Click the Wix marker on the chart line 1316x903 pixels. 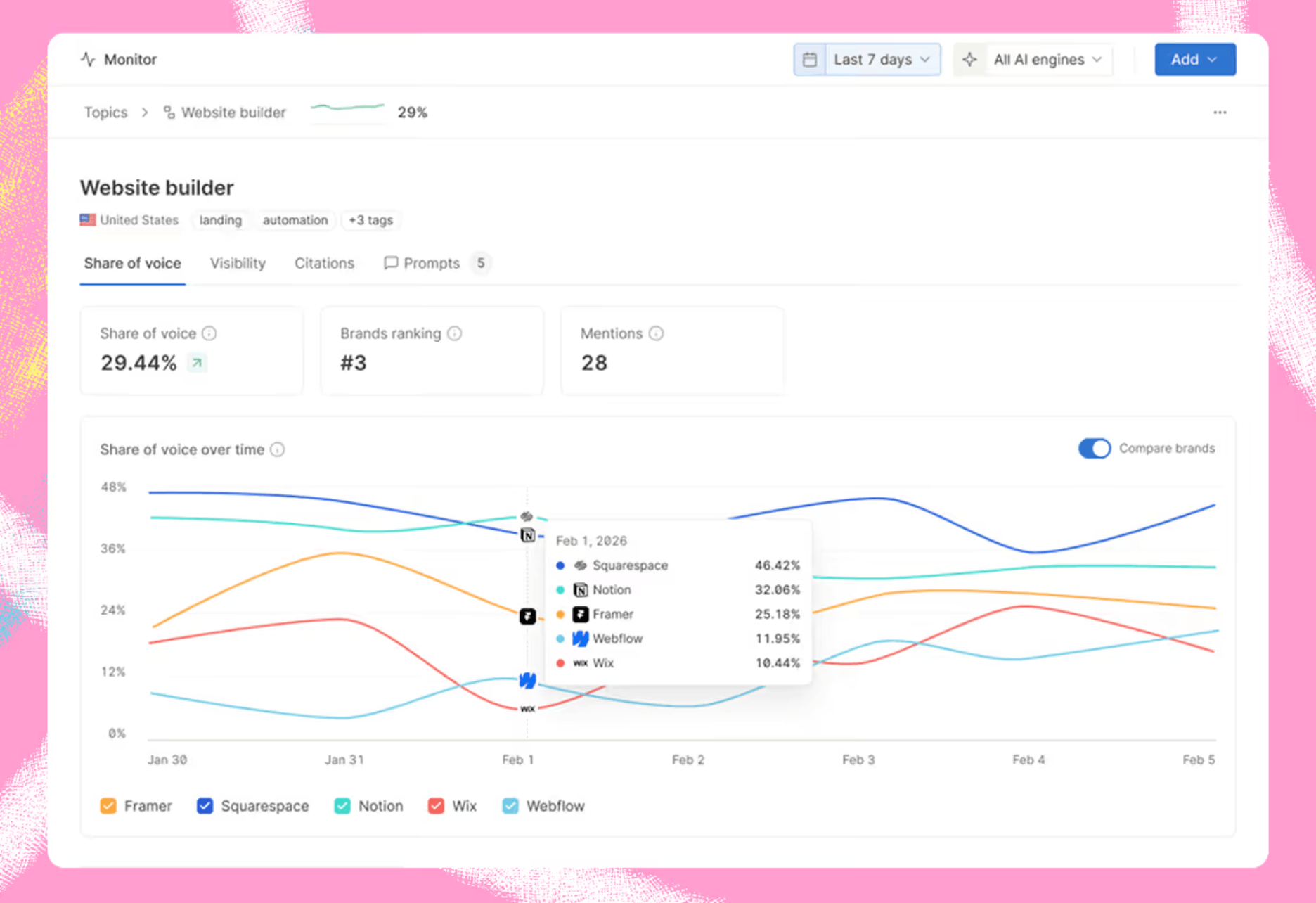click(528, 709)
